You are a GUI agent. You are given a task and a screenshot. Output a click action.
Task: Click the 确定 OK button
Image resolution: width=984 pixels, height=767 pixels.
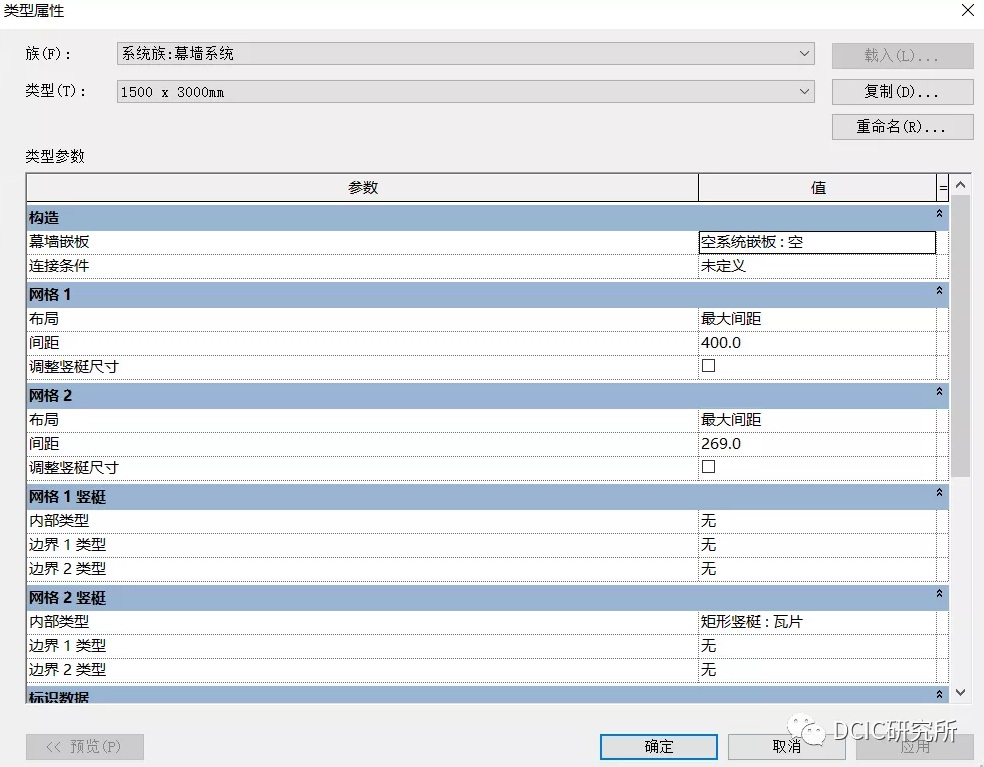tap(658, 746)
